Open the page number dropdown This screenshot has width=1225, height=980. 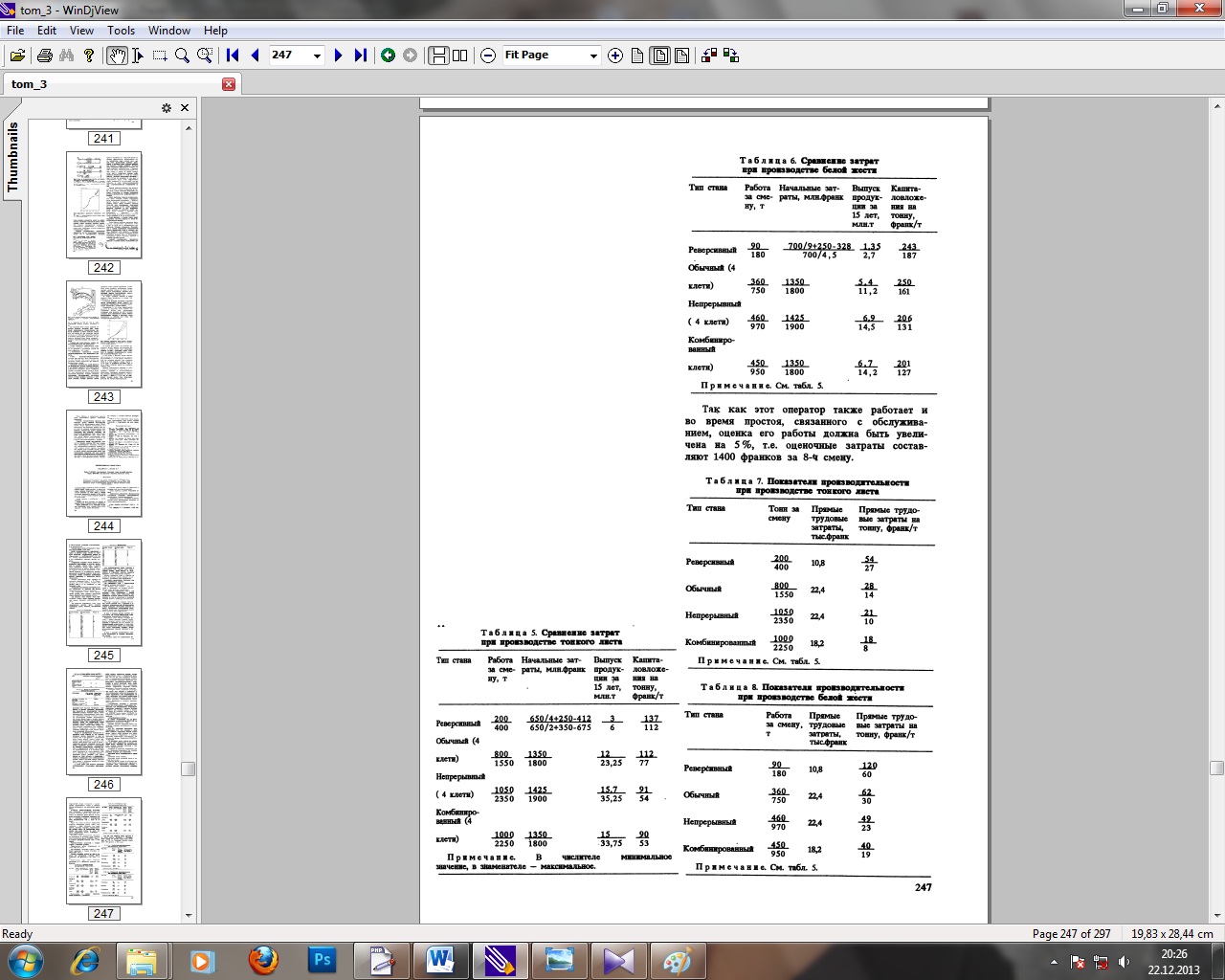pyautogui.click(x=317, y=56)
